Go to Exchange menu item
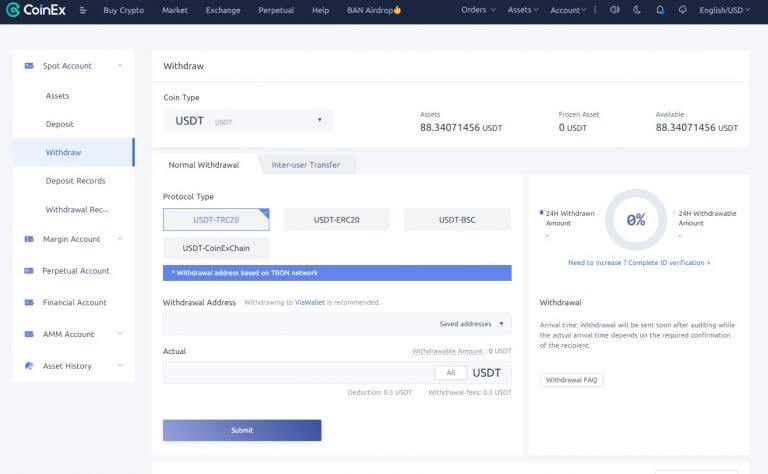Viewport: 768px width, 474px height. pyautogui.click(x=223, y=10)
